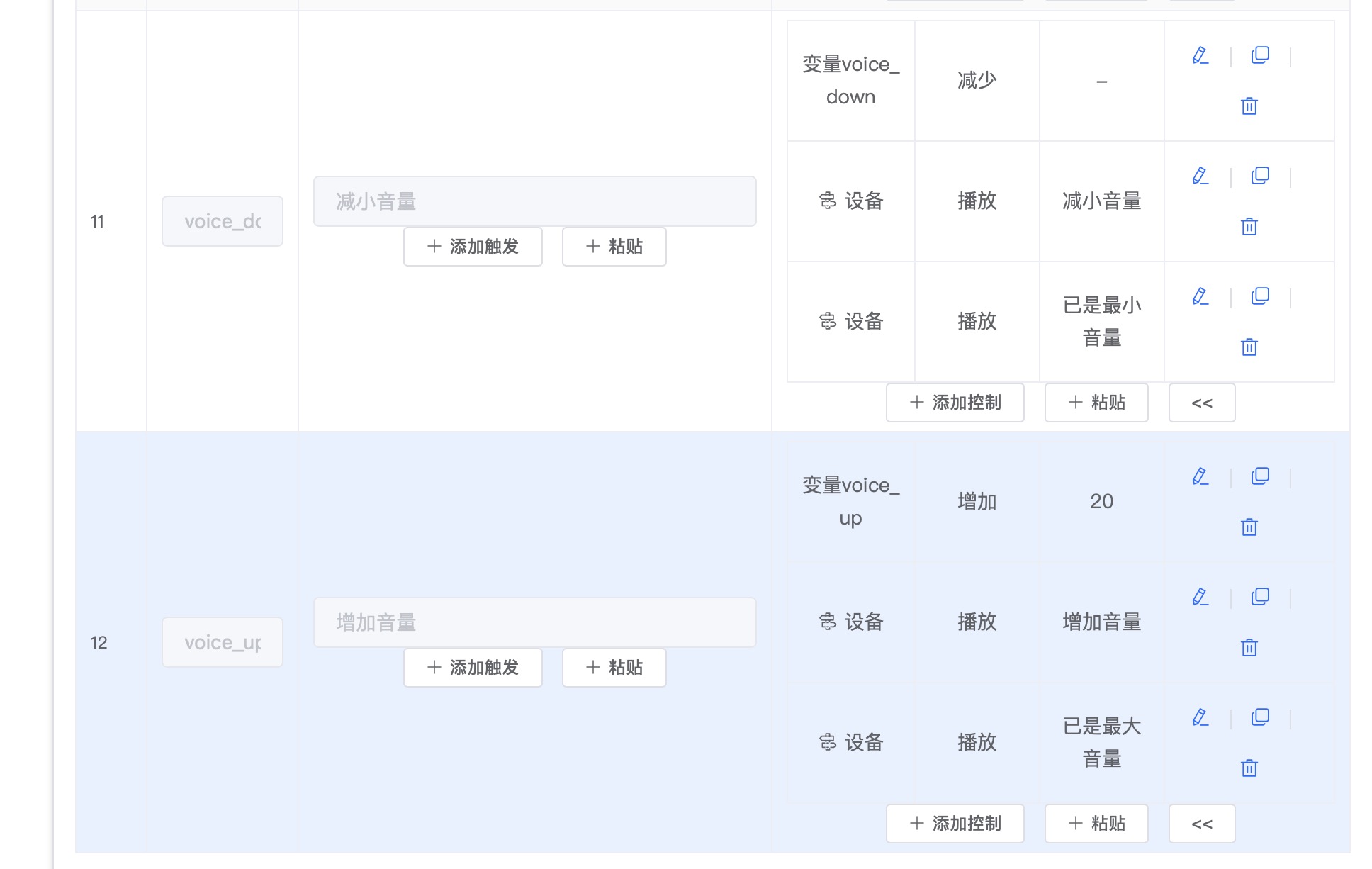Click the 设备 device icon in 减小音量 row
The height and width of the screenshot is (869, 1372).
tap(827, 201)
